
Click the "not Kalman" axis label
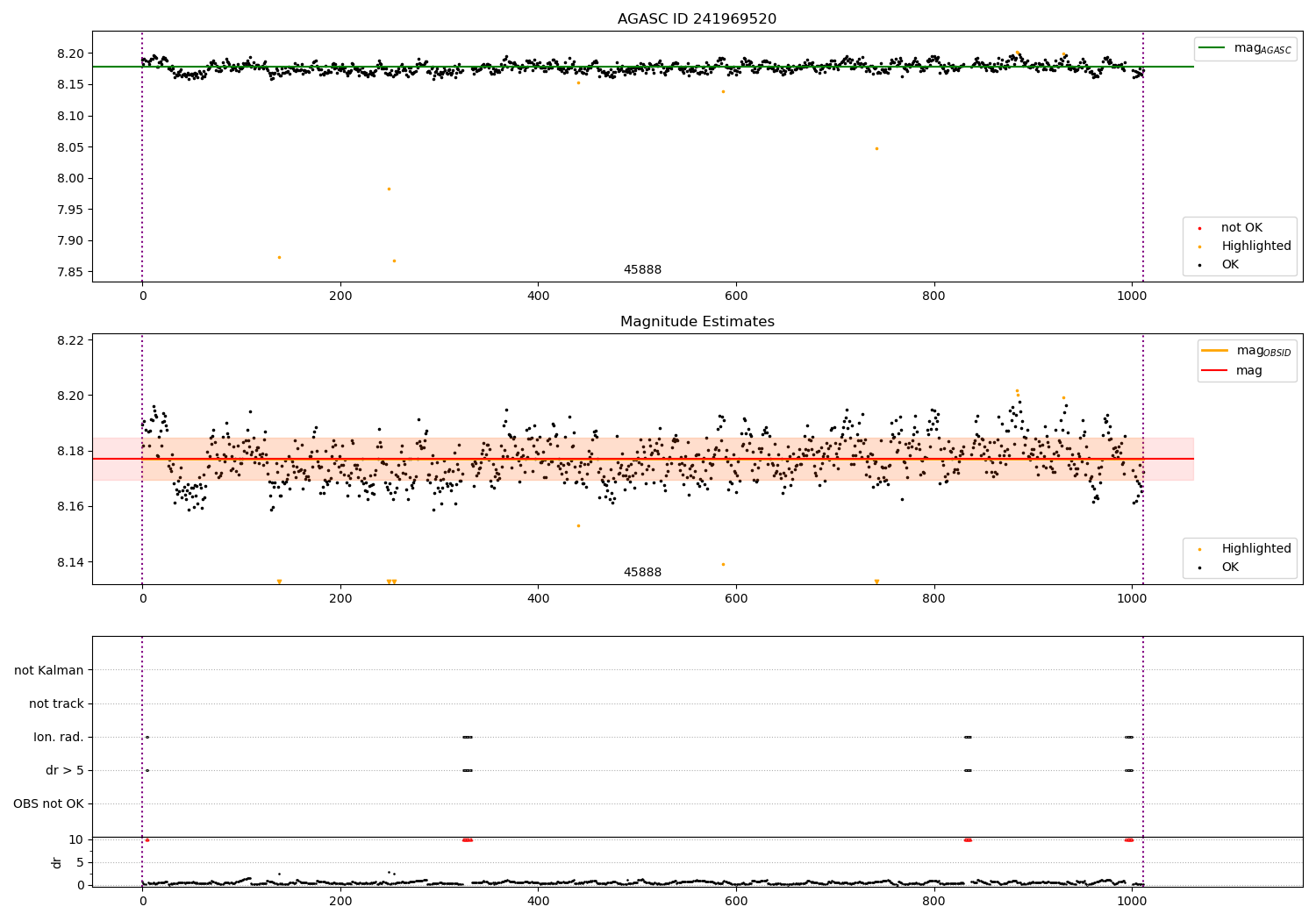click(49, 670)
